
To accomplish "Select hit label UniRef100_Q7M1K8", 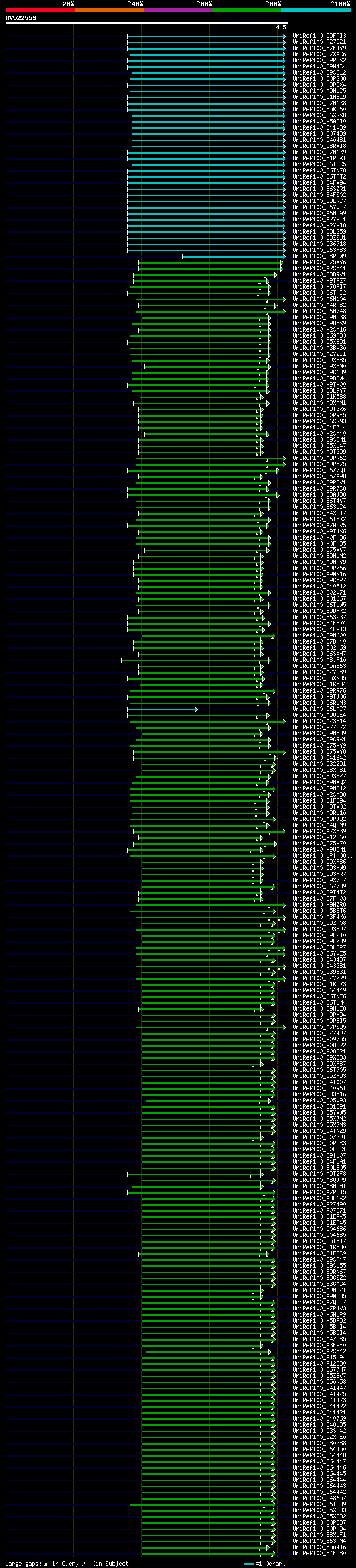I will point(319,103).
